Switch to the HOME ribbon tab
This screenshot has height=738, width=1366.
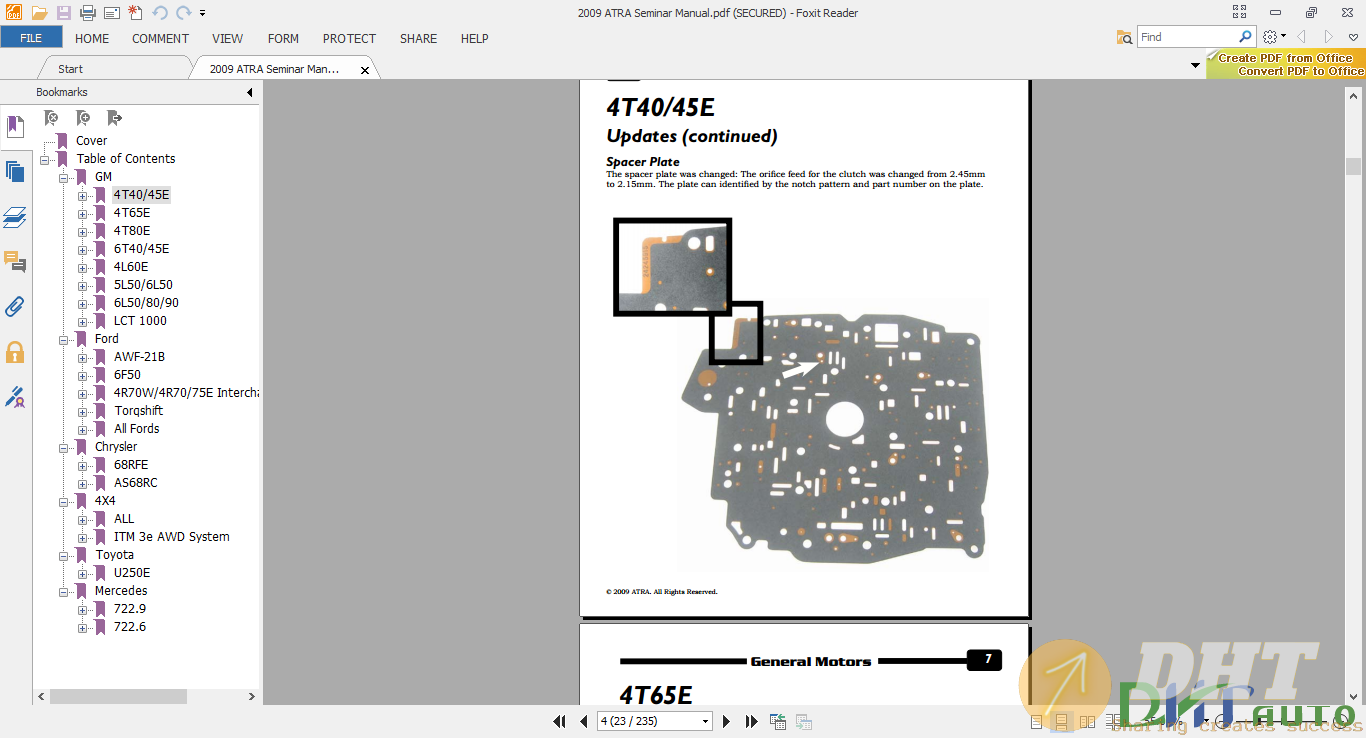(x=92, y=38)
